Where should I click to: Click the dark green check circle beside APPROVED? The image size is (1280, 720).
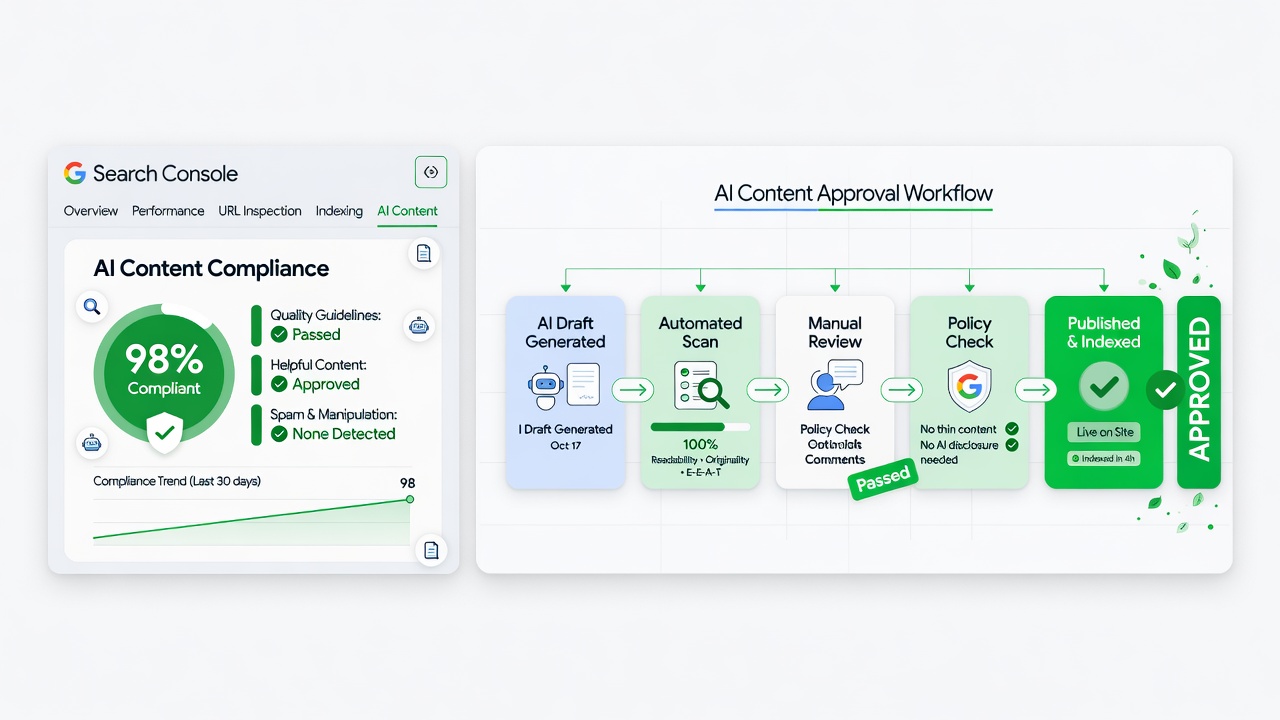(x=1165, y=390)
